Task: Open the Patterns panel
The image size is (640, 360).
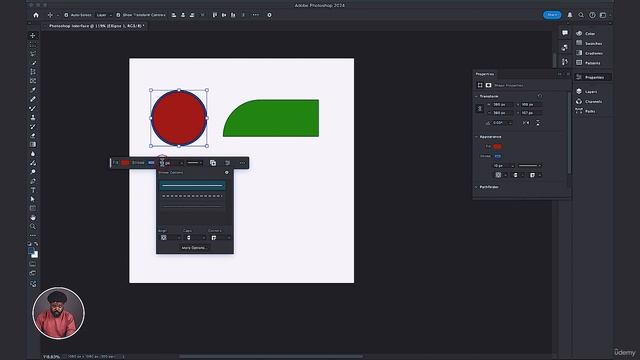Action: [x=588, y=63]
